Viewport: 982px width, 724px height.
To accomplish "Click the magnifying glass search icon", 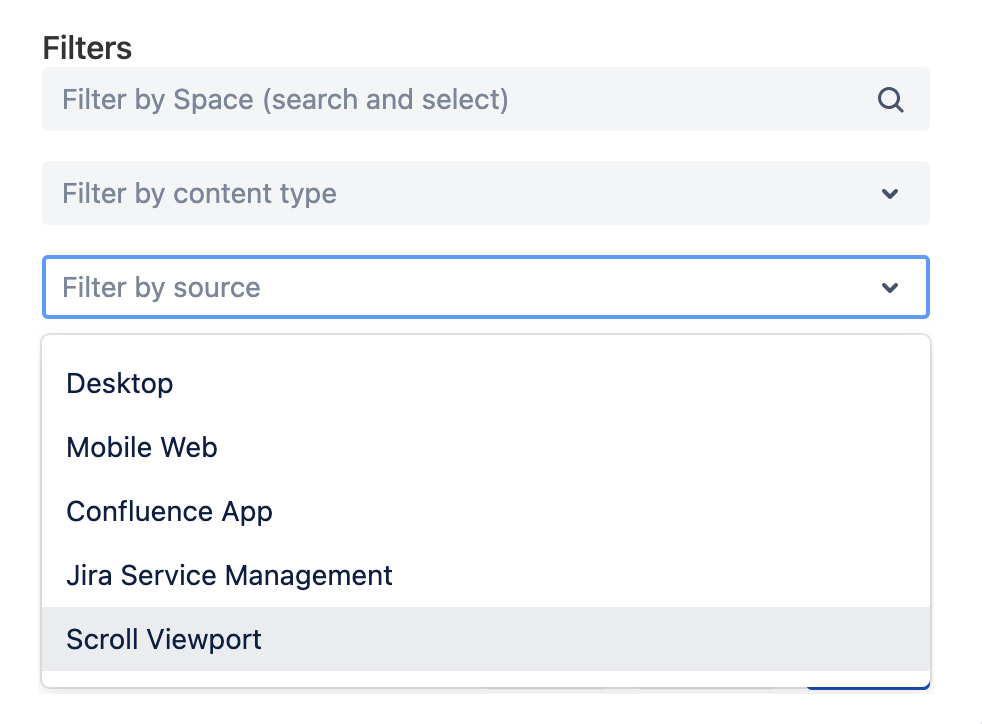I will click(x=890, y=99).
